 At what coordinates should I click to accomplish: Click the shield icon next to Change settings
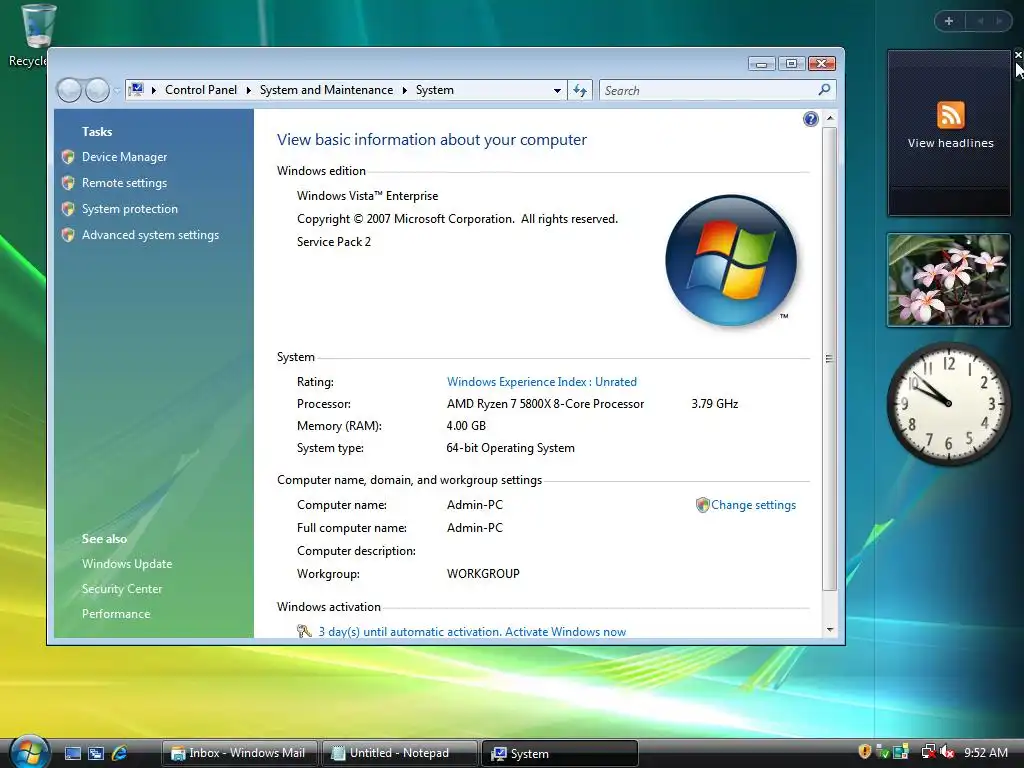(x=703, y=505)
